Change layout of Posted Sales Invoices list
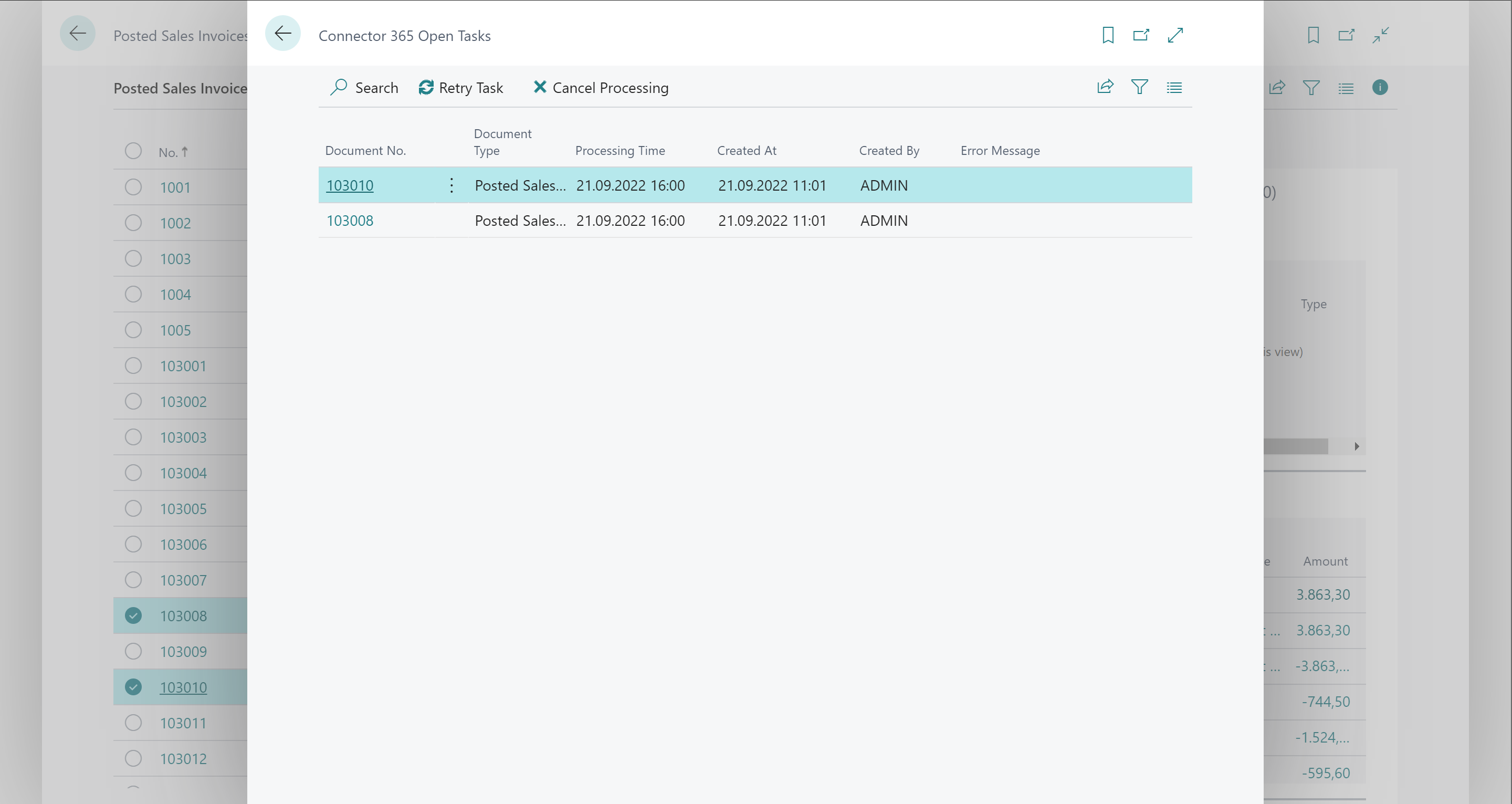 (1346, 88)
